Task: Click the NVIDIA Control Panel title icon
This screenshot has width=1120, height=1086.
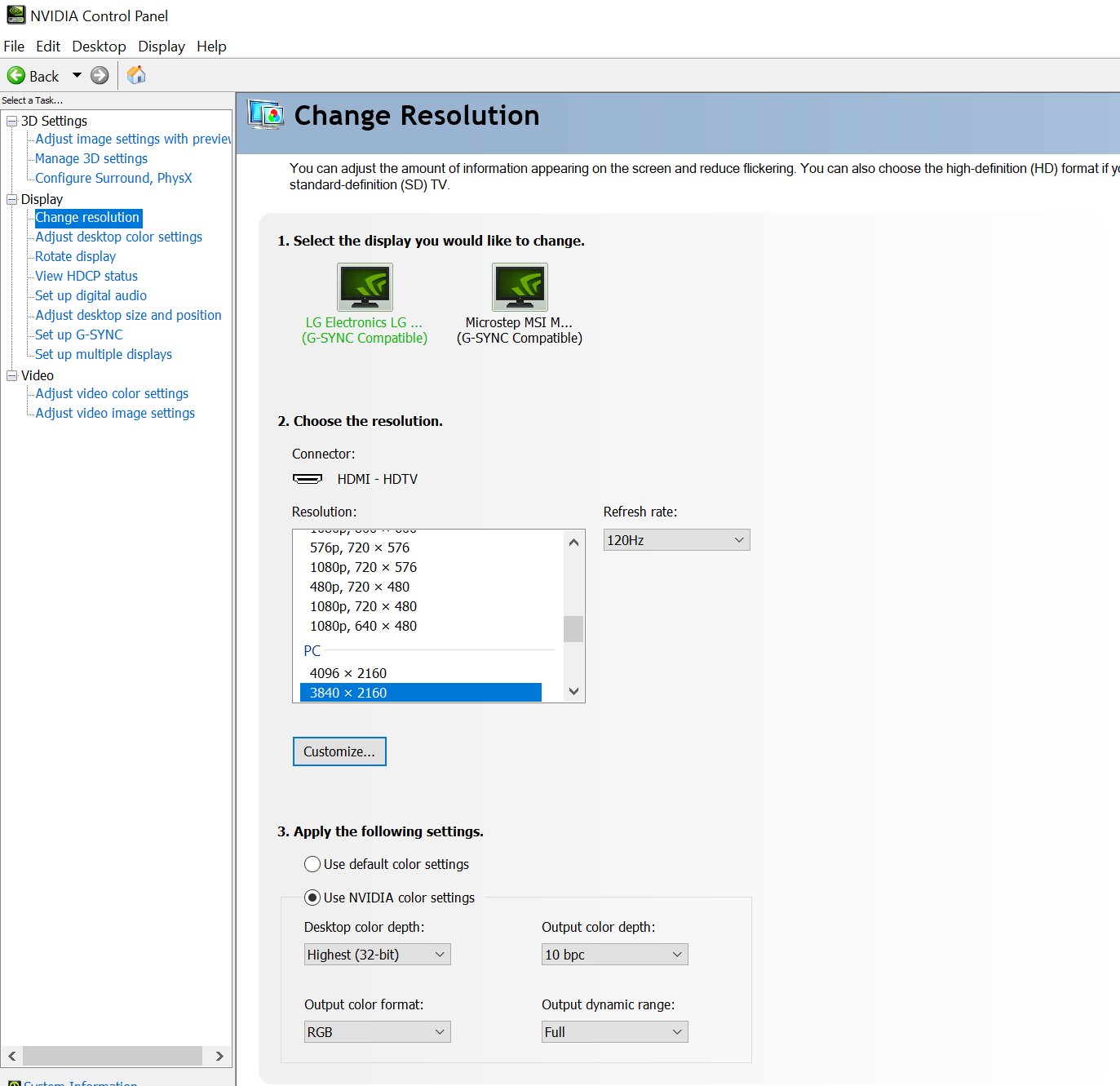Action: [x=15, y=15]
